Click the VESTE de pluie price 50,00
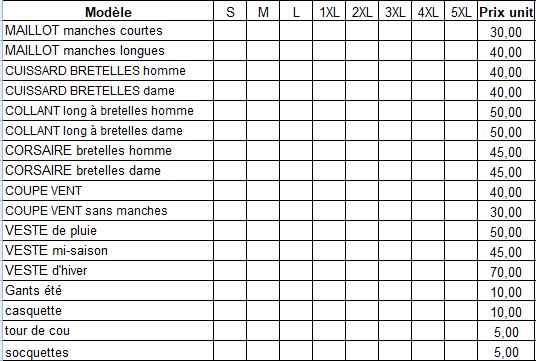The height and width of the screenshot is (361, 536). point(506,231)
